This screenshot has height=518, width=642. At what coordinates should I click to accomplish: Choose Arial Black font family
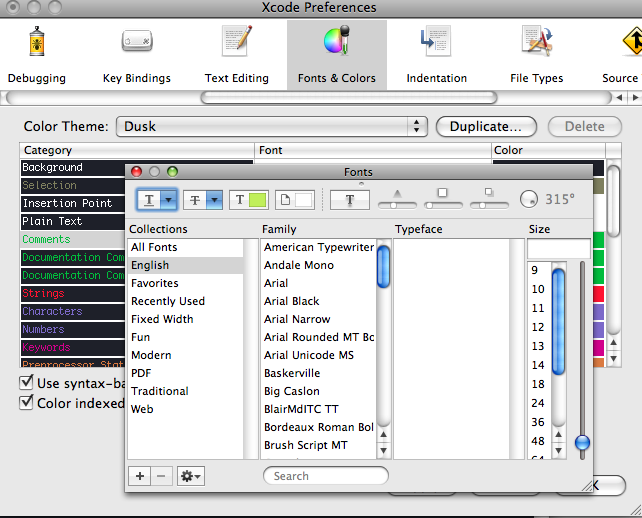click(x=318, y=301)
